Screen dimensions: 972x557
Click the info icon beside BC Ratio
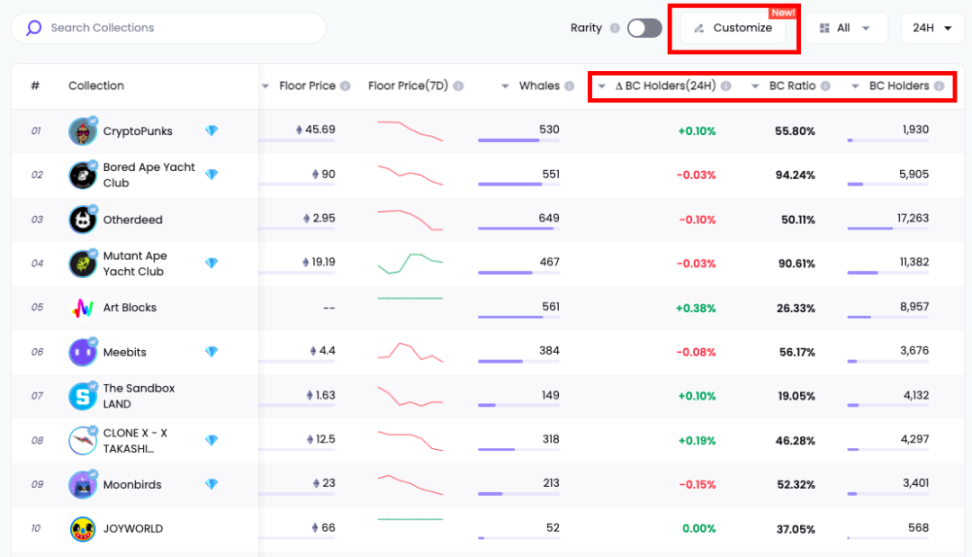point(825,86)
